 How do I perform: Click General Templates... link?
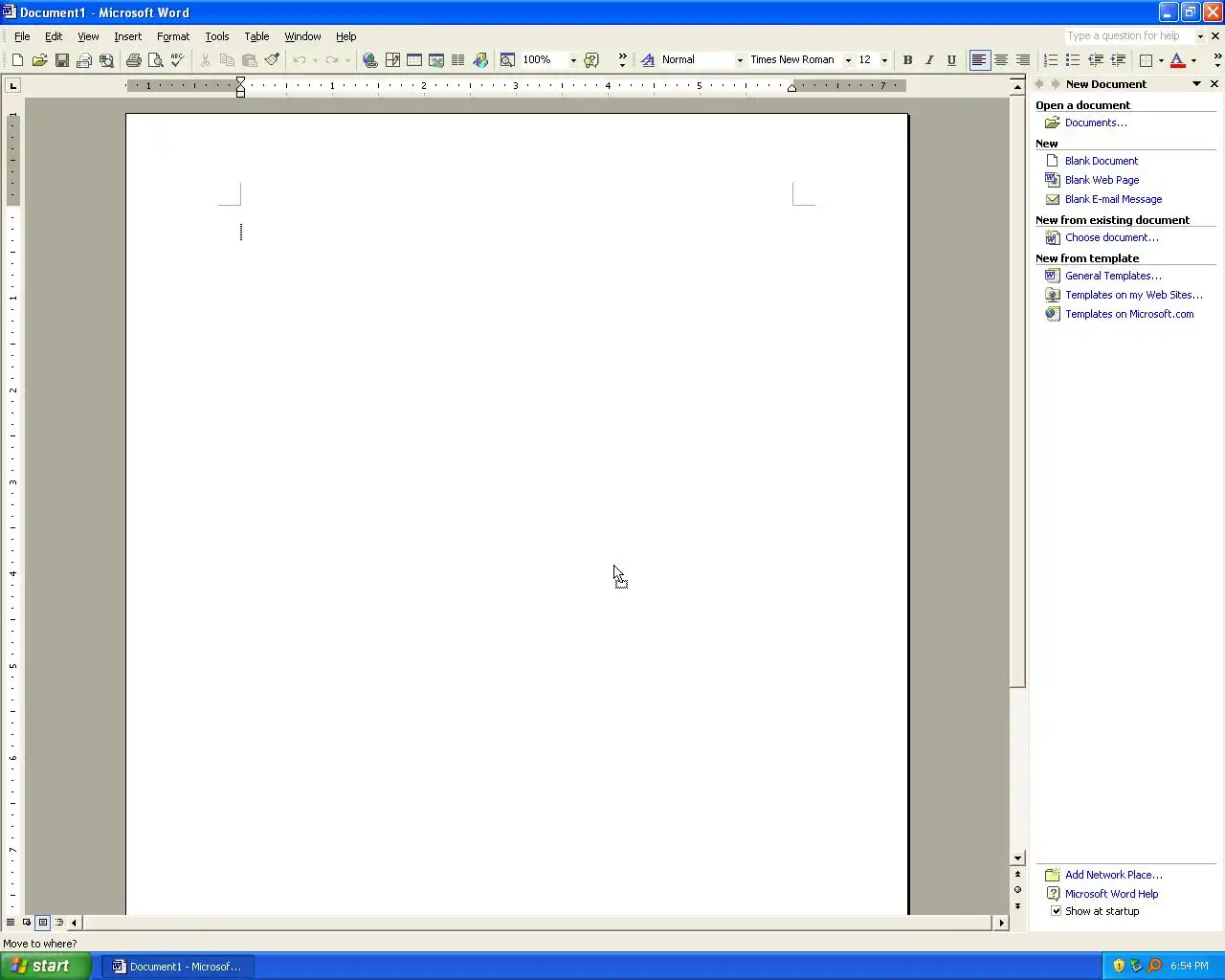click(x=1113, y=276)
